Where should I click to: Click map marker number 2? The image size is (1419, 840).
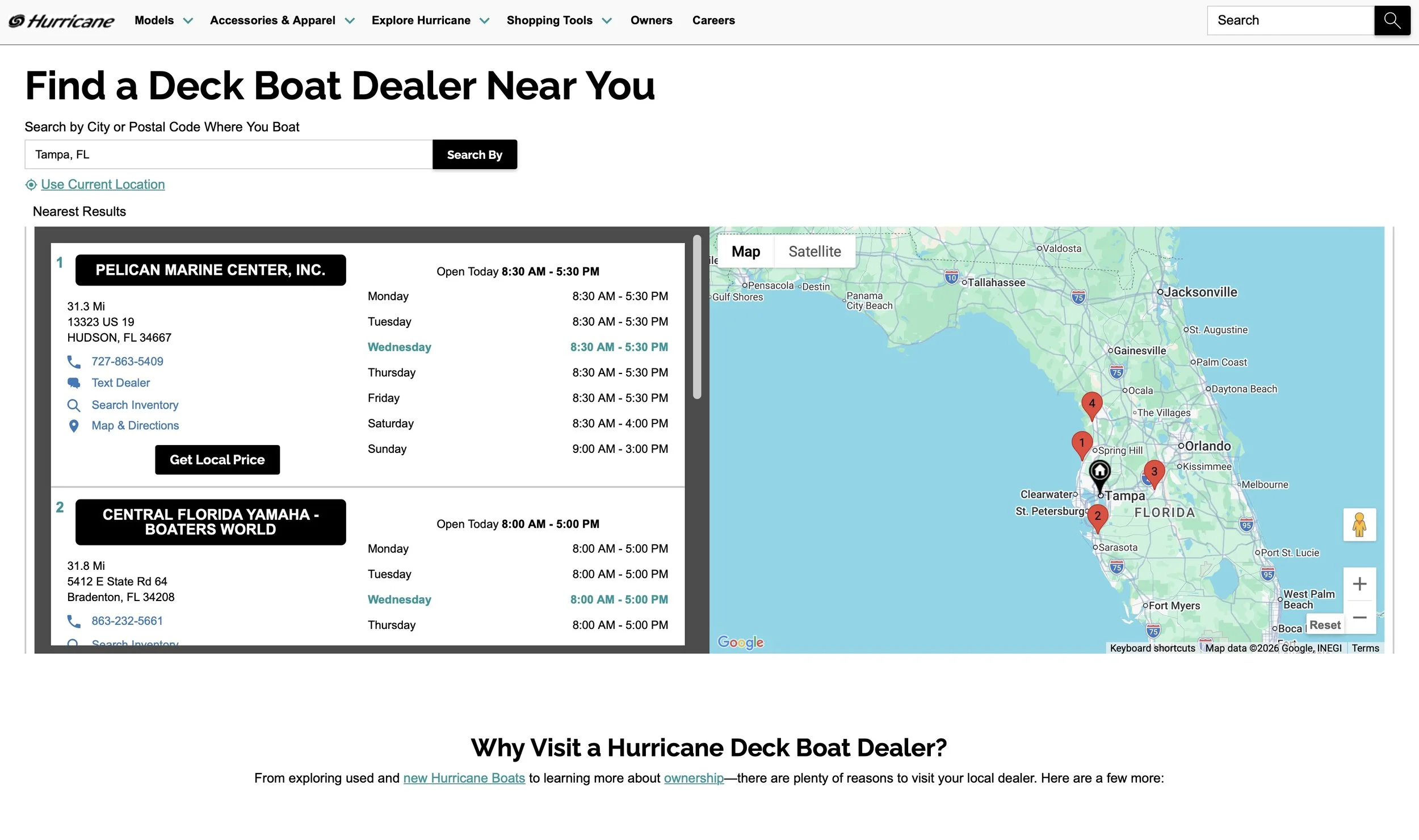click(x=1097, y=516)
